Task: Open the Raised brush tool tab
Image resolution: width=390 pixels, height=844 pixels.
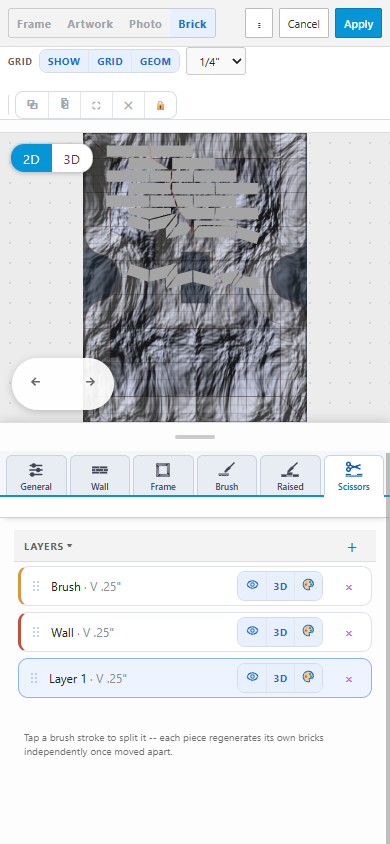Action: (x=290, y=475)
